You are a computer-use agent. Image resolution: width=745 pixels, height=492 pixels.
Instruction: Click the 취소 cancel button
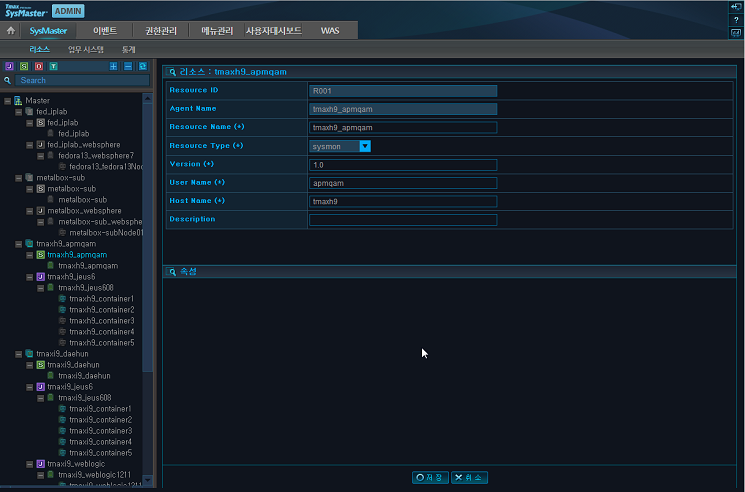pyautogui.click(x=469, y=477)
